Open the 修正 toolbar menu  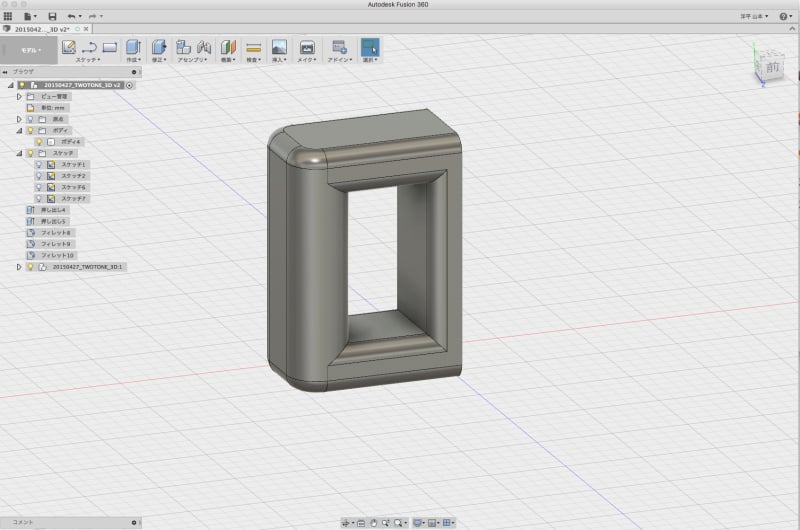pos(159,60)
